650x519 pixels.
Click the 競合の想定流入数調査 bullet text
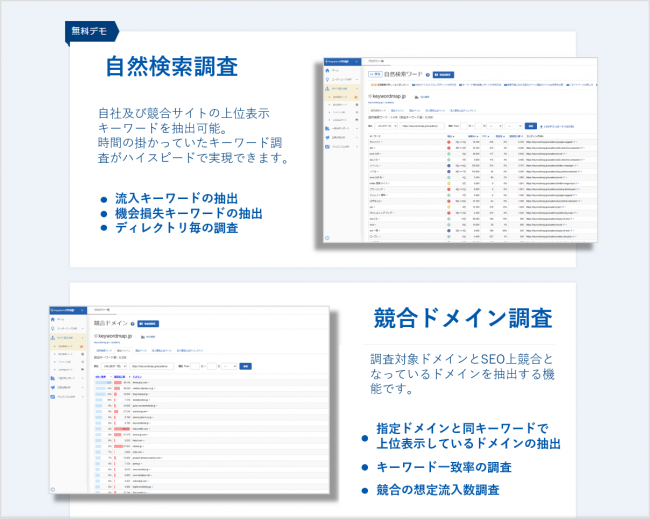(438, 490)
